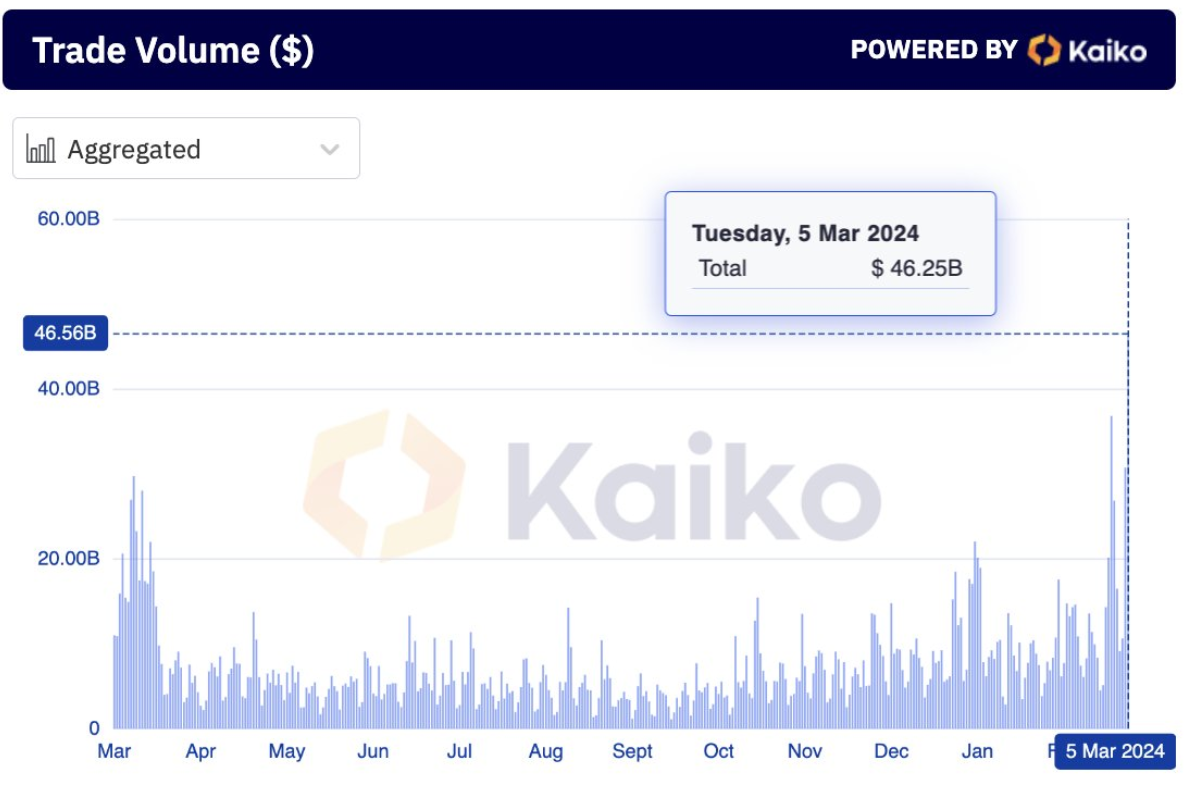Click the Jul label on x-axis
The width and height of the screenshot is (1185, 786).
coord(459,751)
